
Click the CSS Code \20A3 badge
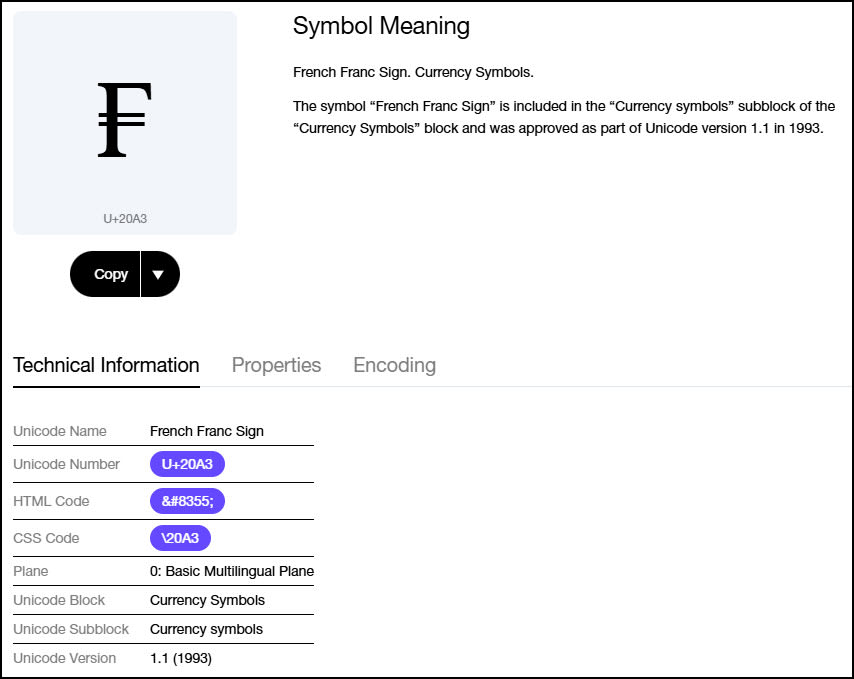(180, 538)
